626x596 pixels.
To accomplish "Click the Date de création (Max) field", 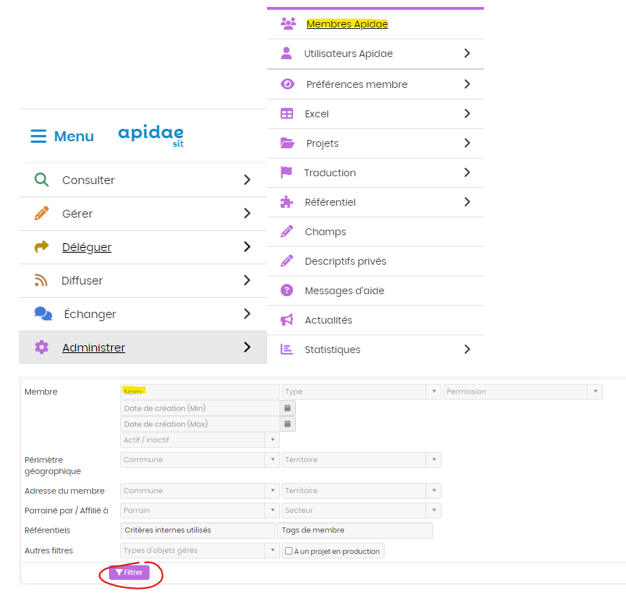I will (x=200, y=424).
